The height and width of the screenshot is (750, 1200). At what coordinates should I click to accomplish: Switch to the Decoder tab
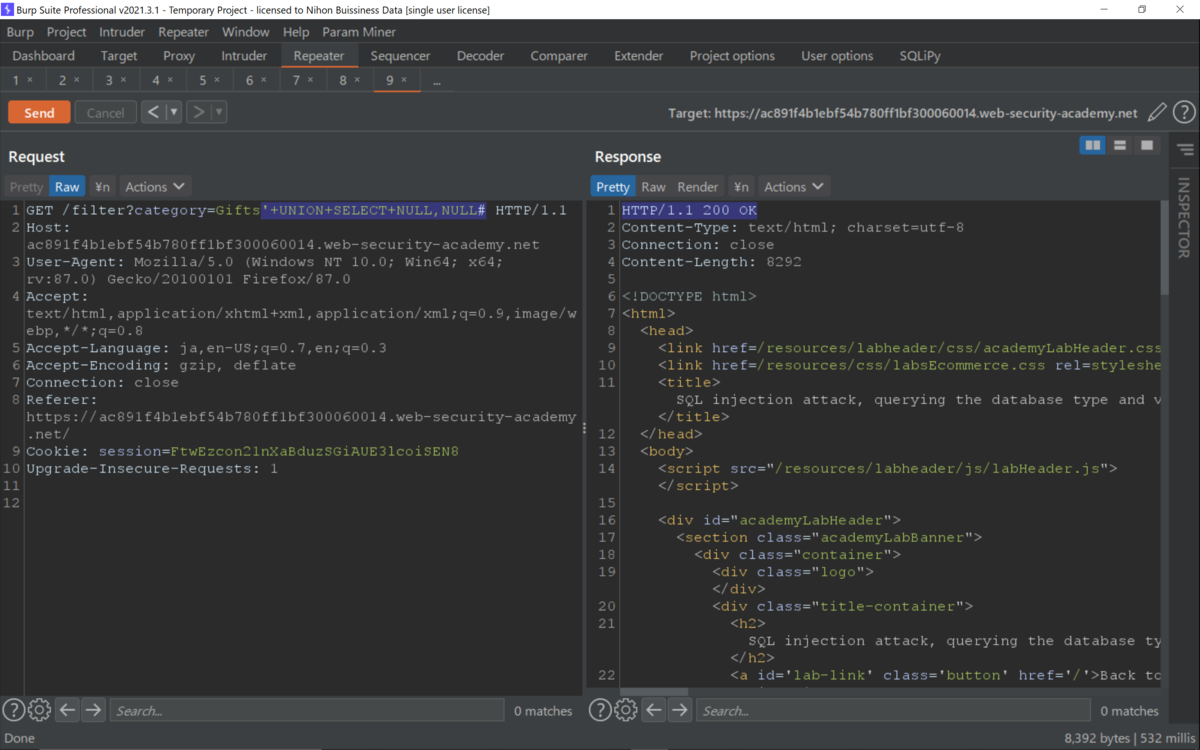coord(481,56)
